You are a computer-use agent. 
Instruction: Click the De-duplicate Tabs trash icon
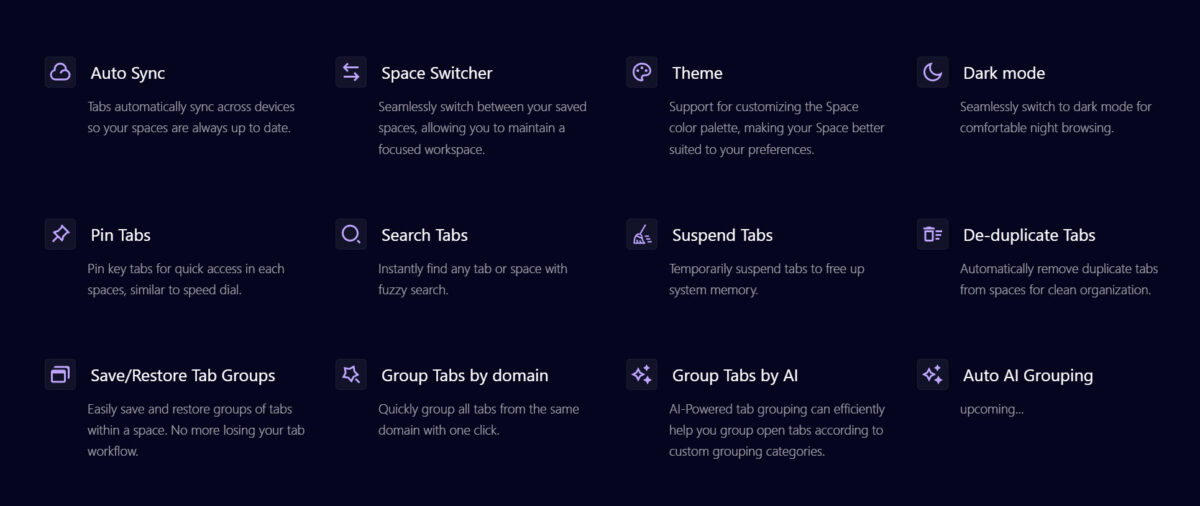click(x=933, y=234)
